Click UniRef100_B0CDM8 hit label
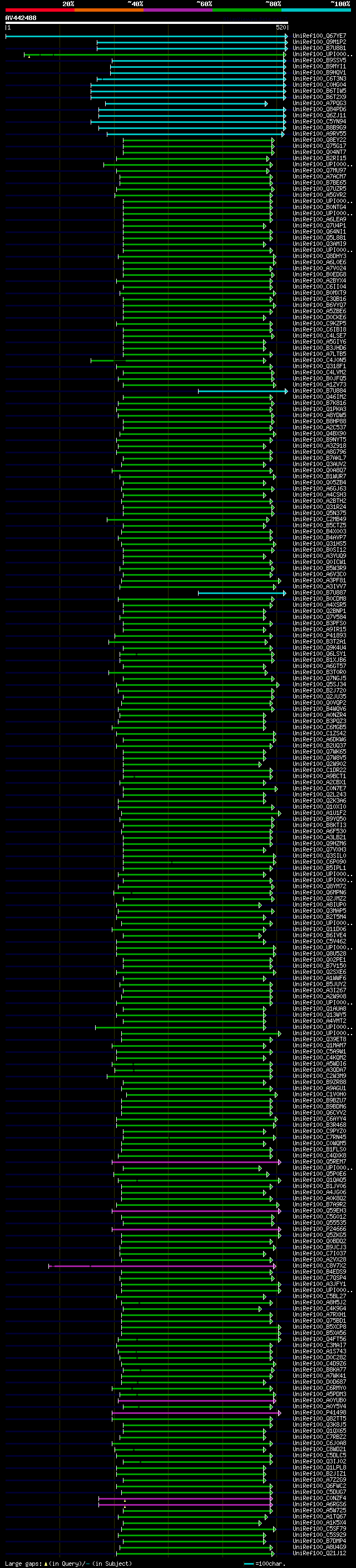 click(319, 599)
